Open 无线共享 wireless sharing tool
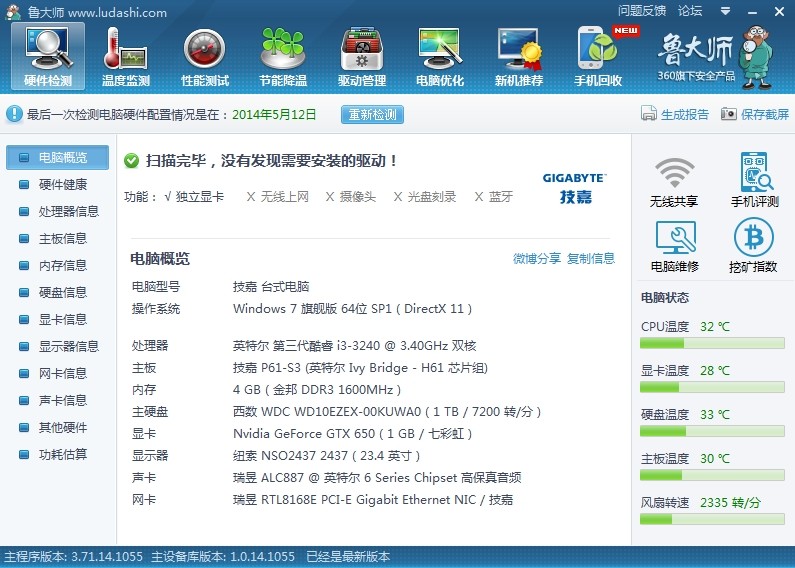Image resolution: width=795 pixels, height=568 pixels. 674,181
